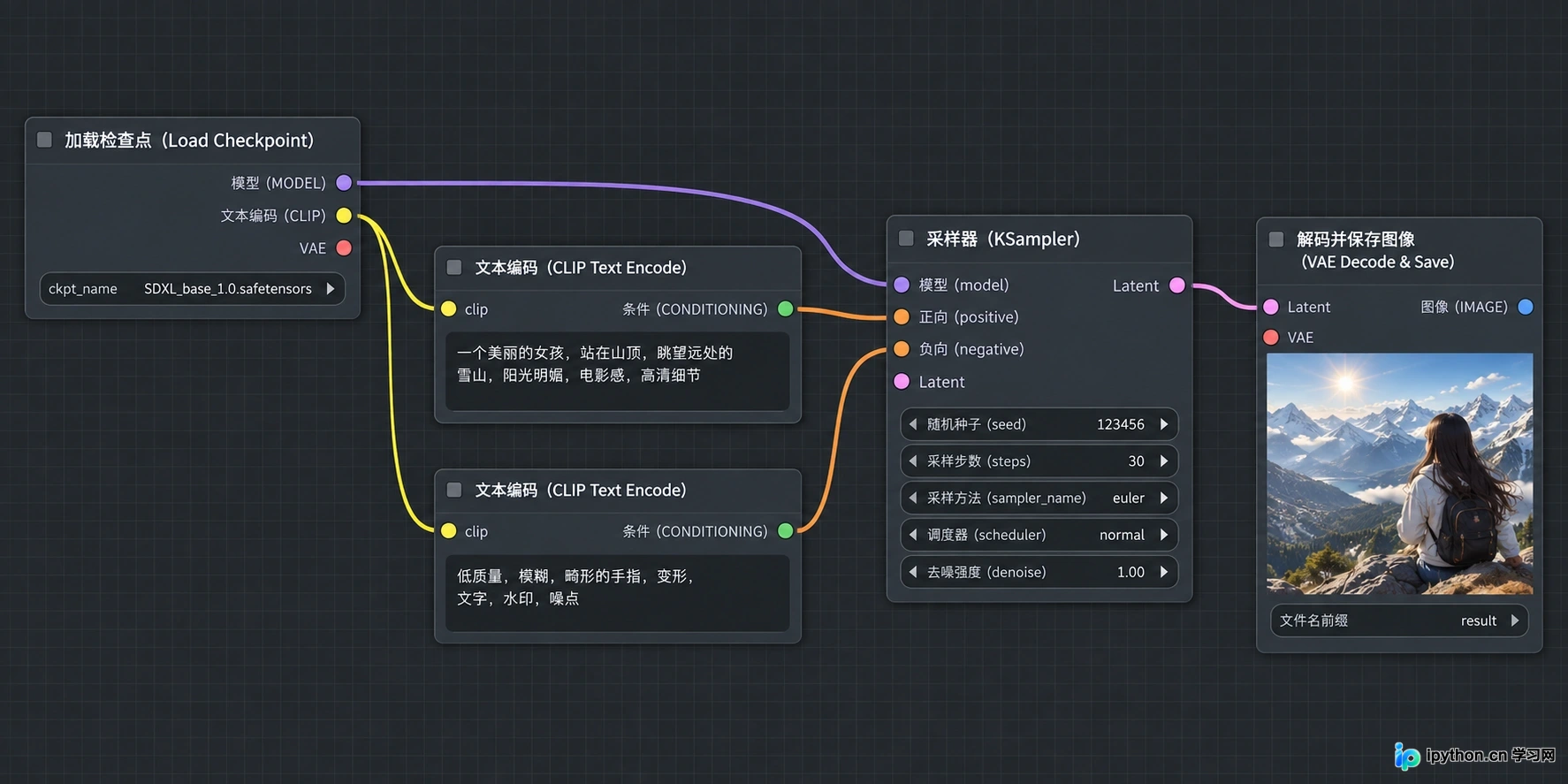Click the KSampler negative input port
Image resolution: width=1568 pixels, height=784 pixels.
pos(902,349)
